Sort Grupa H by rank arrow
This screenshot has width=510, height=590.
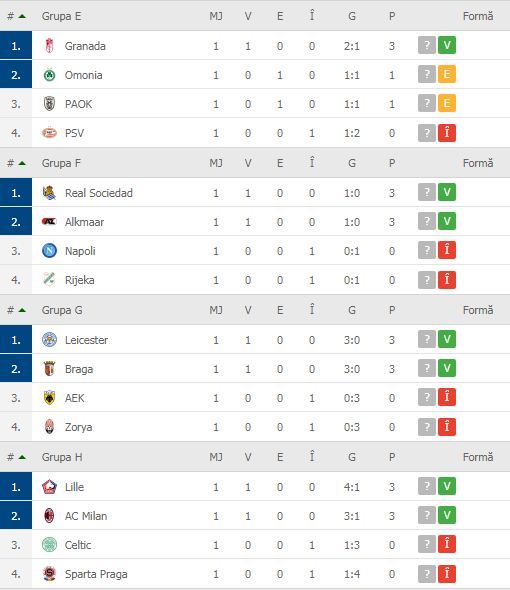(22, 457)
